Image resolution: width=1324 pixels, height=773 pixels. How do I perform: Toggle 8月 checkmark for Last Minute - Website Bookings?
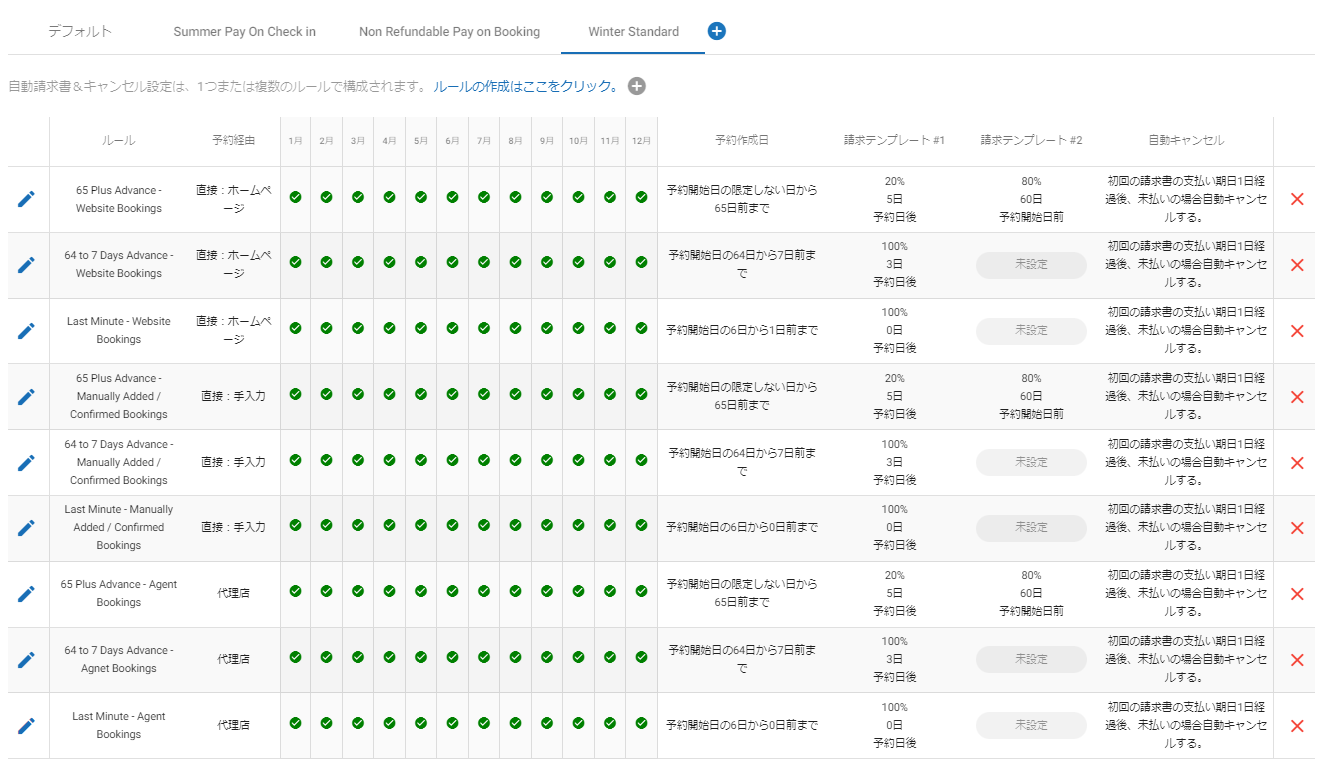[515, 328]
